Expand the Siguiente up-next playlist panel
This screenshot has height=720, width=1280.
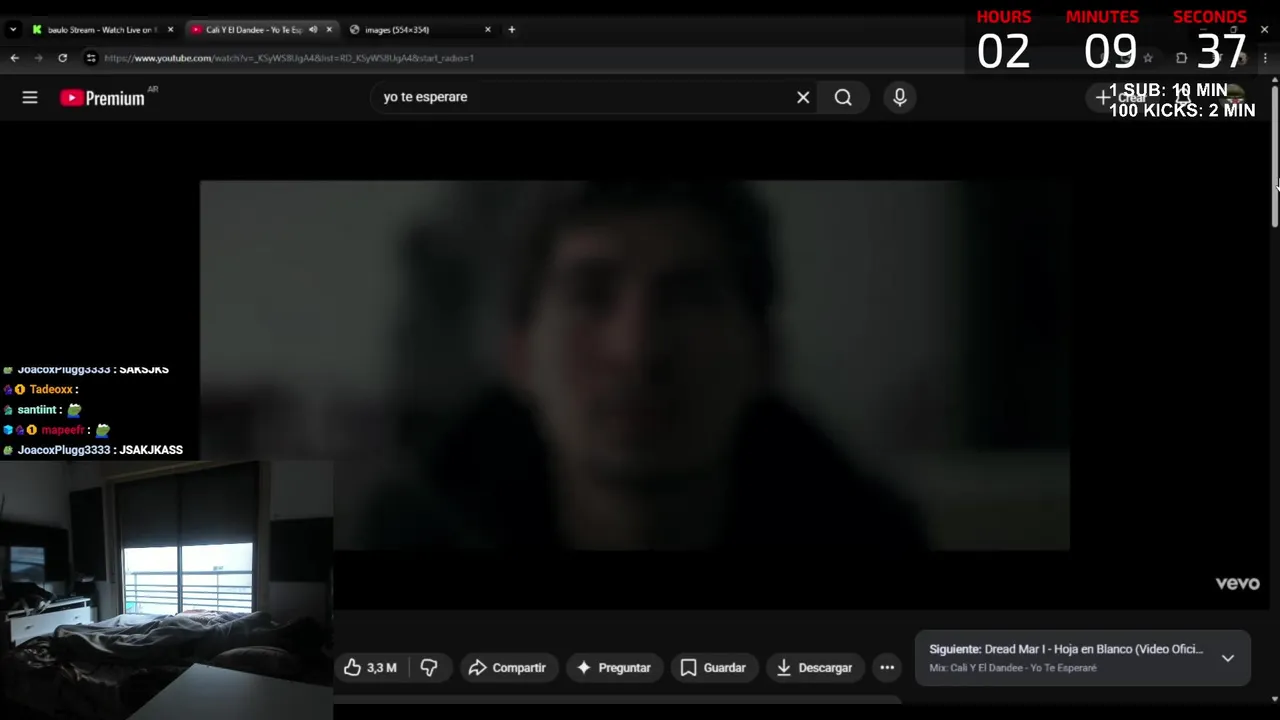click(x=1228, y=658)
